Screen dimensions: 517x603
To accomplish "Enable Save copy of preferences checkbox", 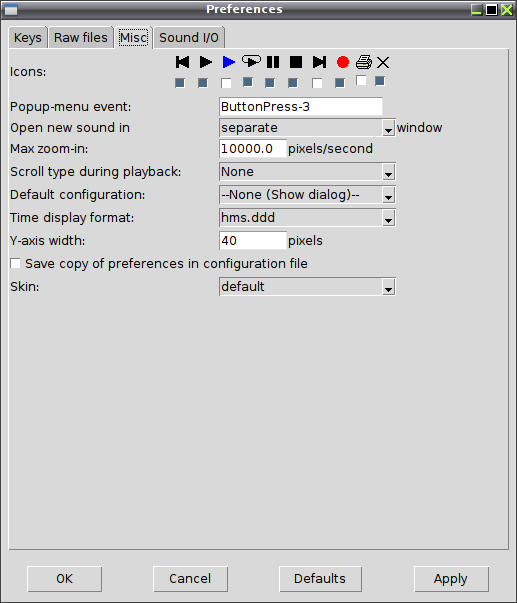I will pyautogui.click(x=15, y=263).
